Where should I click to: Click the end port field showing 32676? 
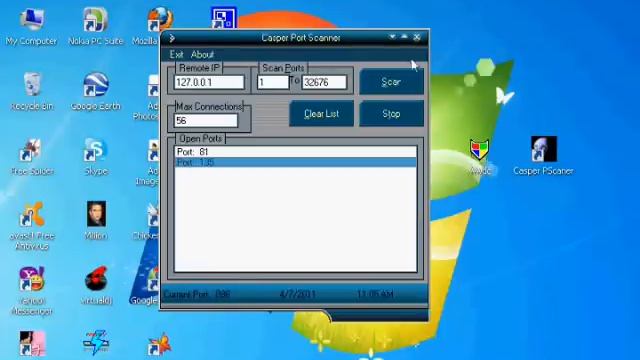[324, 82]
